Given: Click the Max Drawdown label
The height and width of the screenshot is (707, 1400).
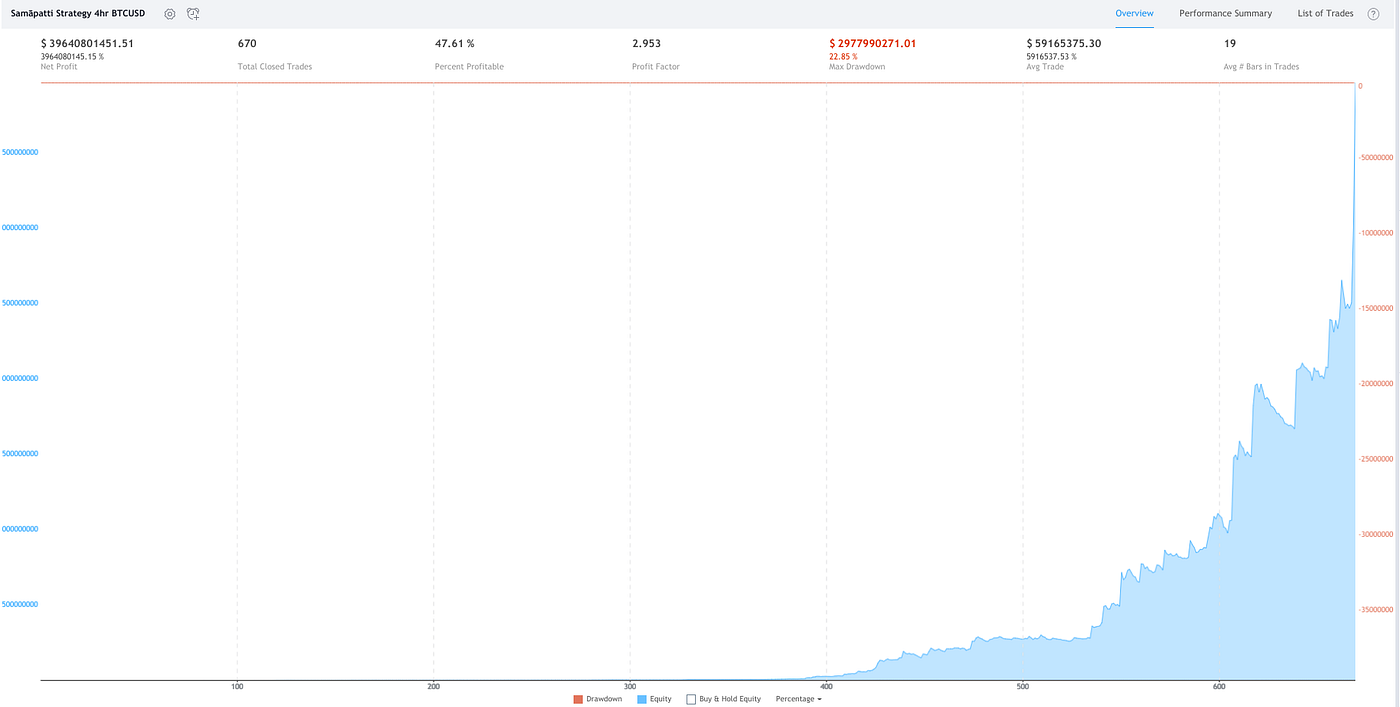Looking at the screenshot, I should (x=857, y=67).
